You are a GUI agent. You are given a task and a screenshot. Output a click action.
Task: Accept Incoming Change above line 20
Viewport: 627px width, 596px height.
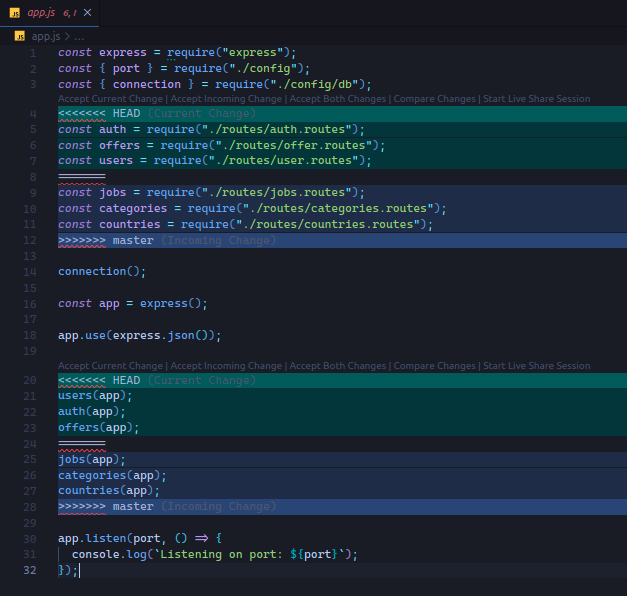(226, 366)
